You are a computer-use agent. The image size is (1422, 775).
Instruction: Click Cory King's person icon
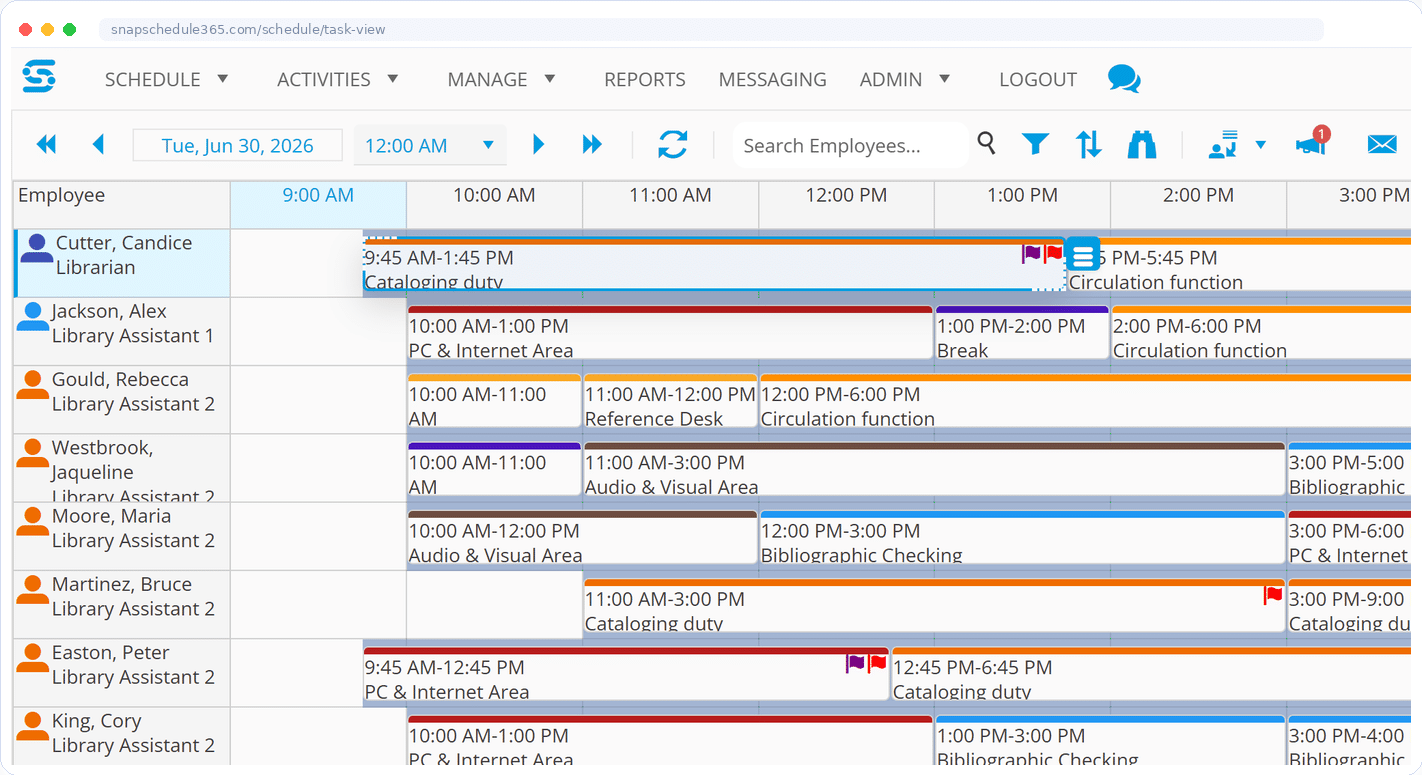coord(33,726)
